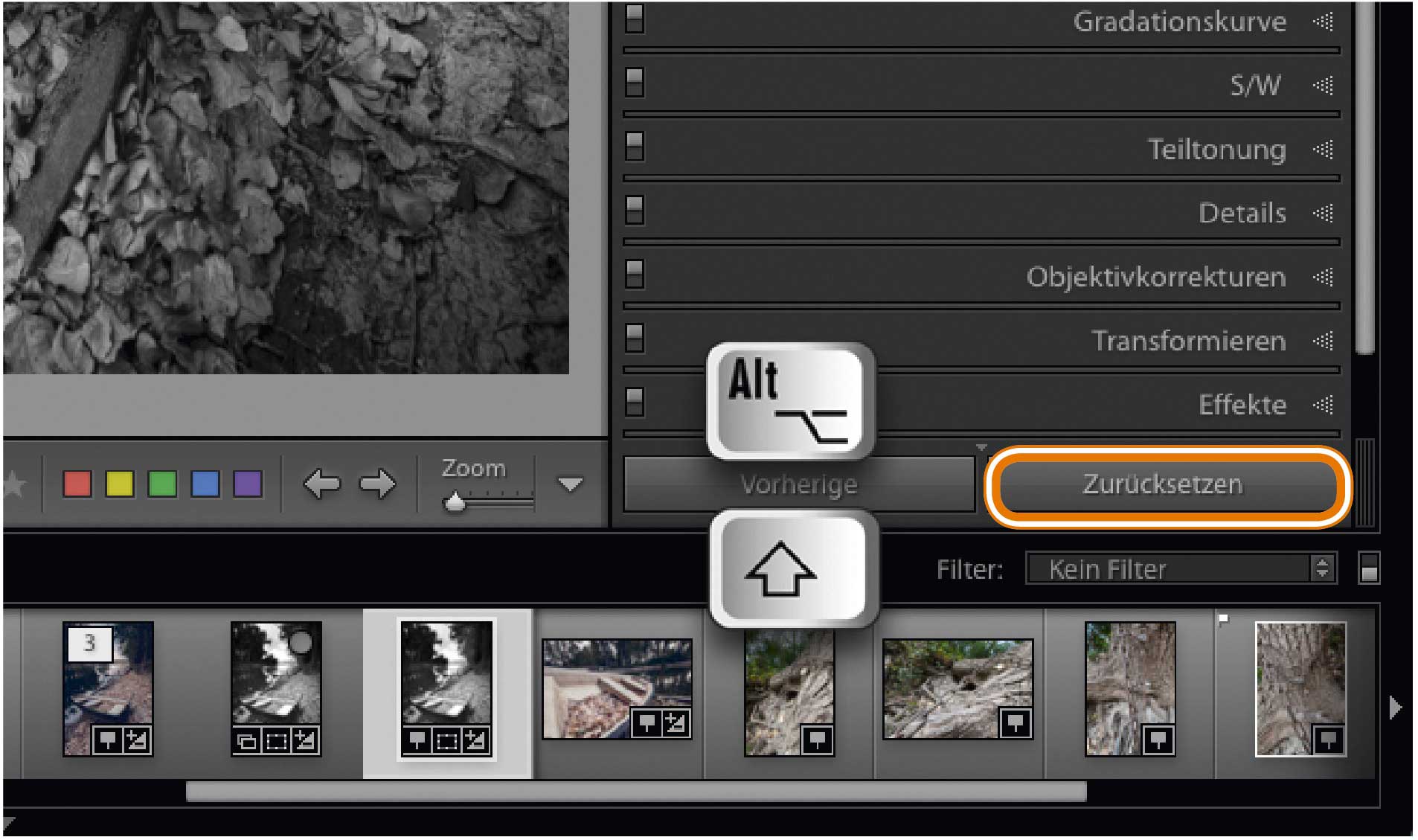Select the leaf-filled wooden frame thumbnail

[617, 689]
